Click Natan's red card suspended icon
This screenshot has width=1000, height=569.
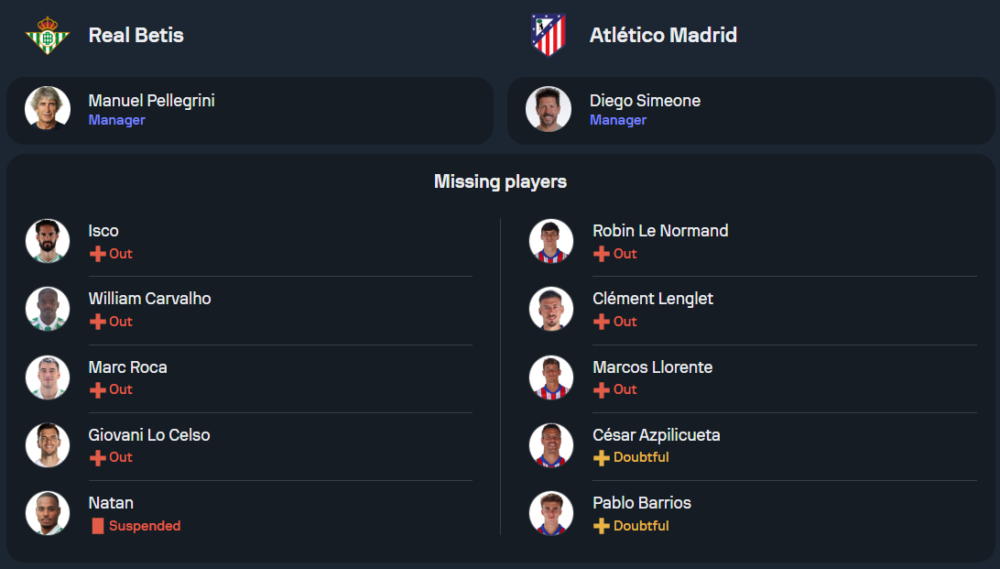(97, 526)
